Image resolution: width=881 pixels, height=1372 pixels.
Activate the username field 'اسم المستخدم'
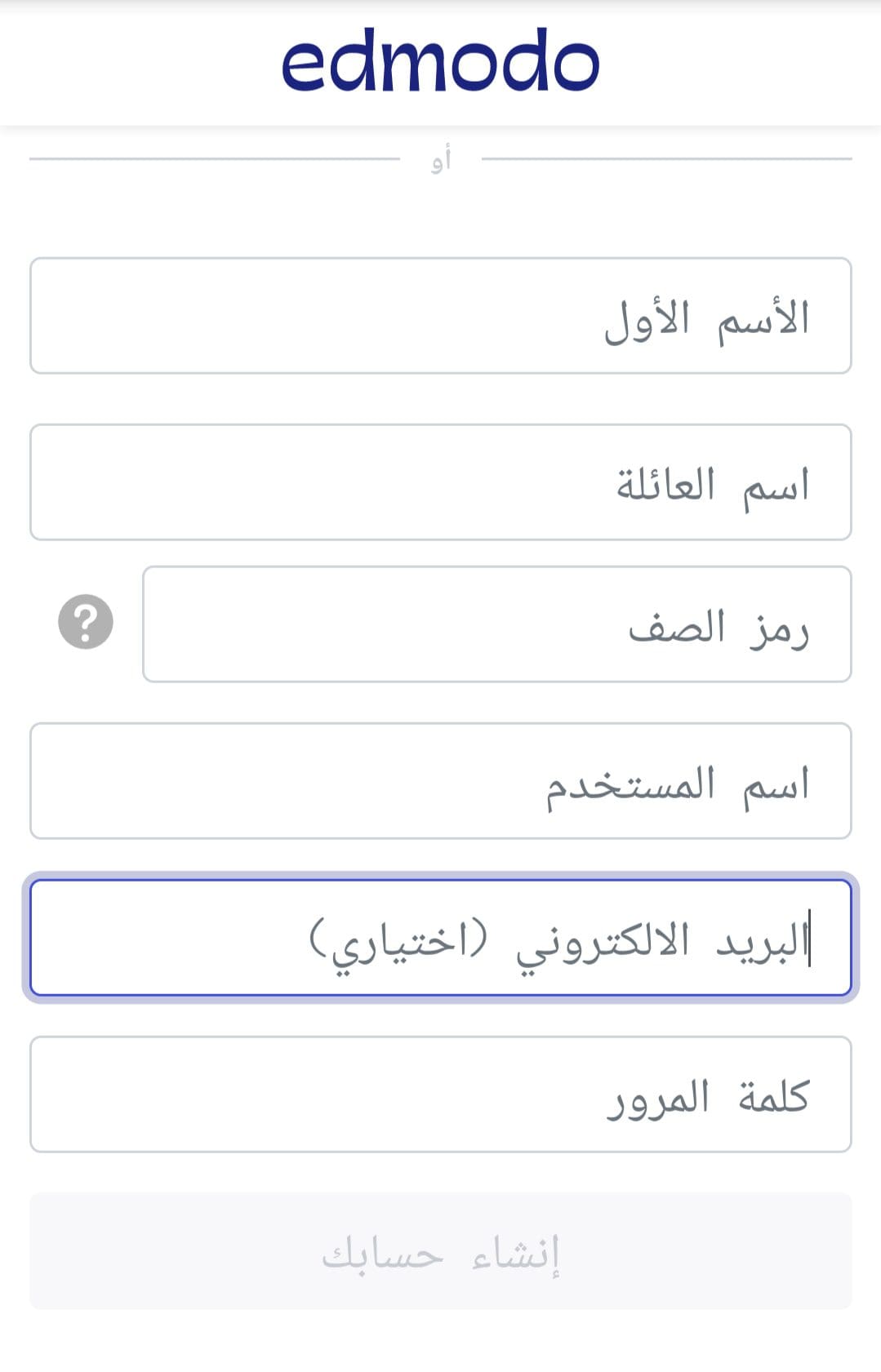(441, 781)
